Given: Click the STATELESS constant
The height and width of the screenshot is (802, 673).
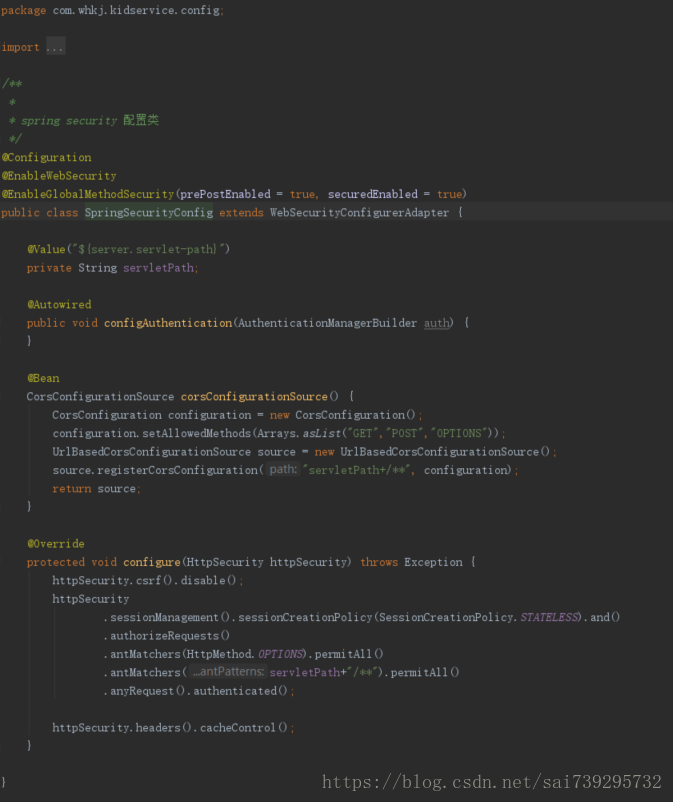Looking at the screenshot, I should tap(549, 617).
